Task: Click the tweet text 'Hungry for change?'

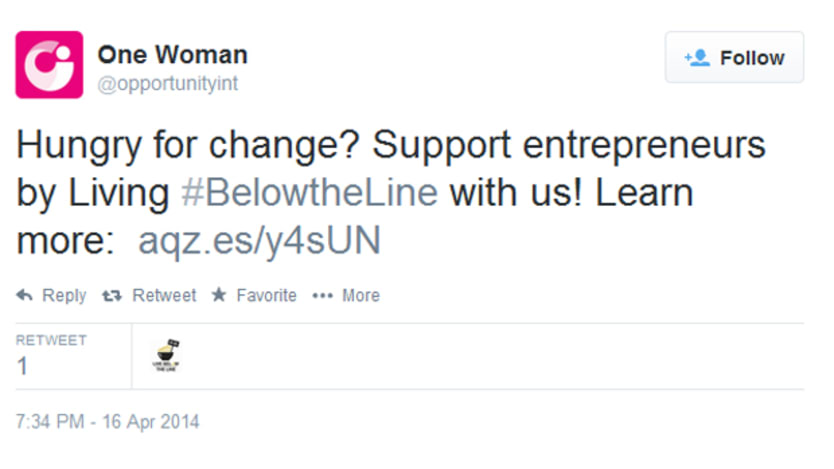Action: [188, 145]
